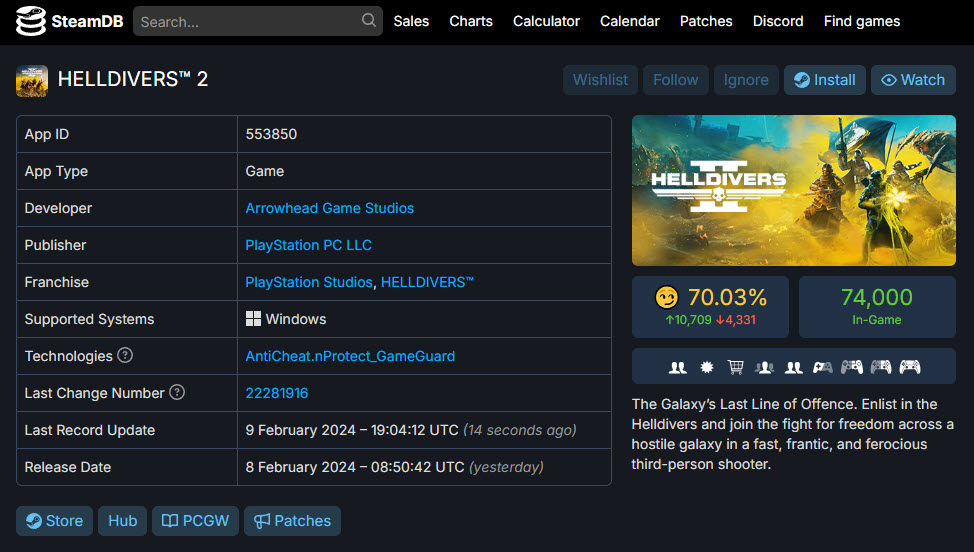
Task: Click the help icon next to Last Change Number
Action: (x=177, y=392)
